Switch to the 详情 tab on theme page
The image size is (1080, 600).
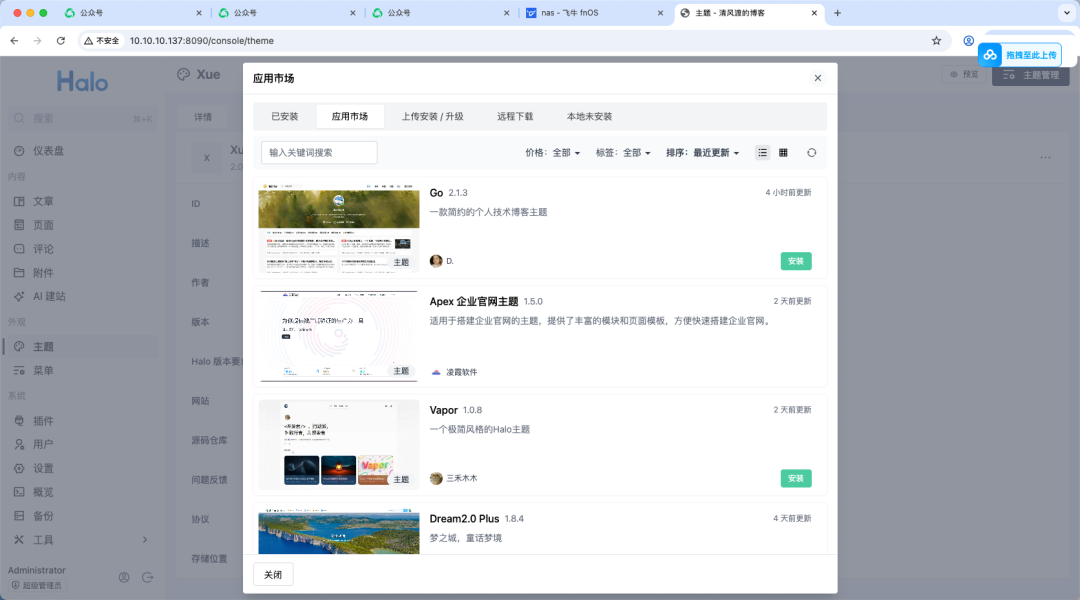point(203,117)
